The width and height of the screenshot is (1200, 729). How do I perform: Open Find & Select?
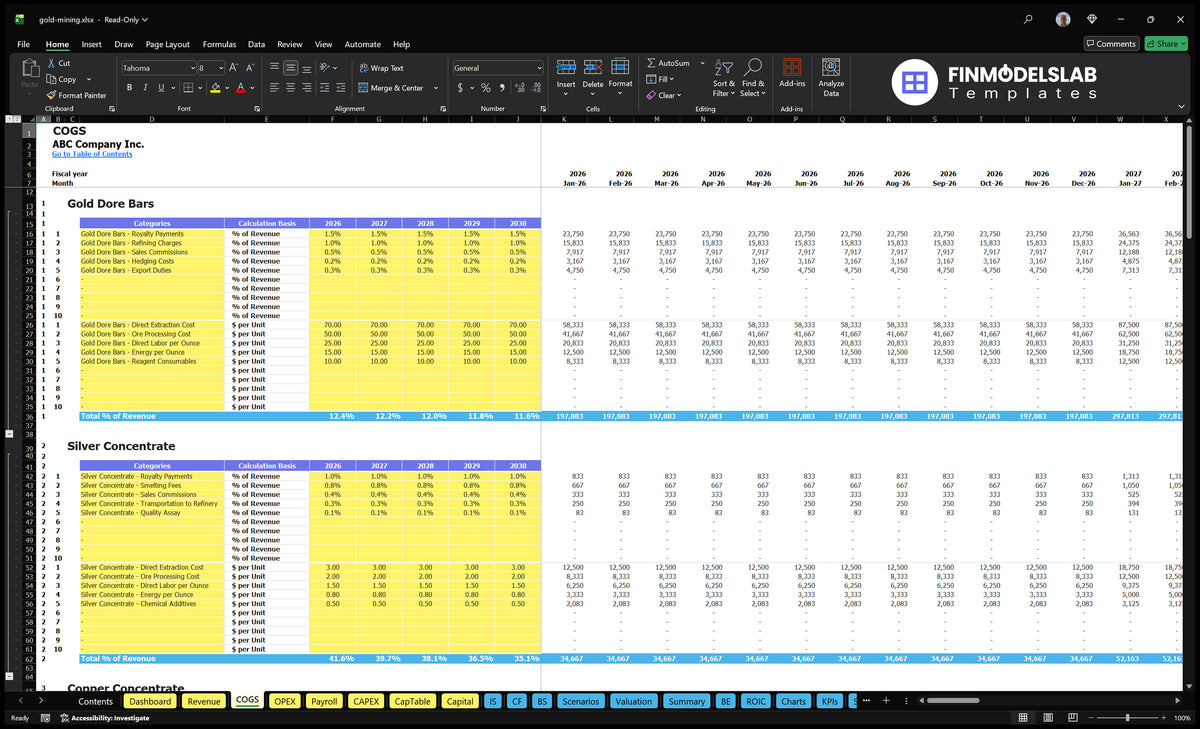coord(753,77)
